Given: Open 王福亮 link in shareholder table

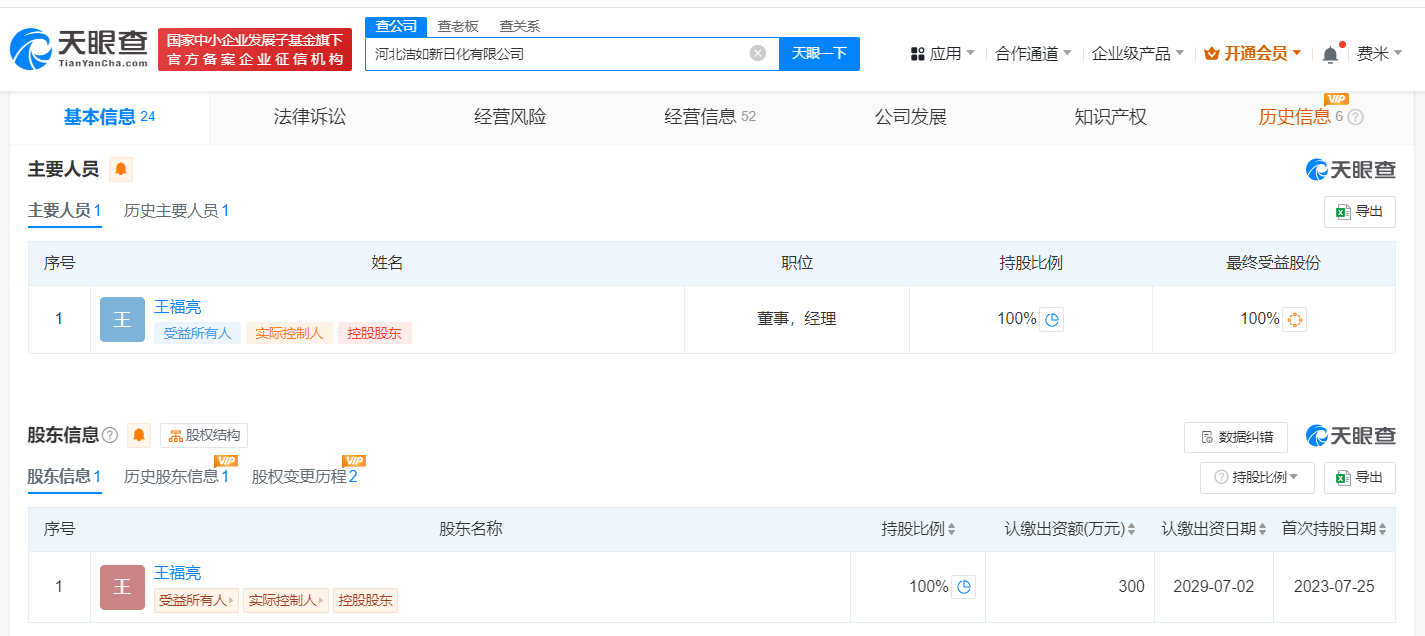Looking at the screenshot, I should (177, 573).
